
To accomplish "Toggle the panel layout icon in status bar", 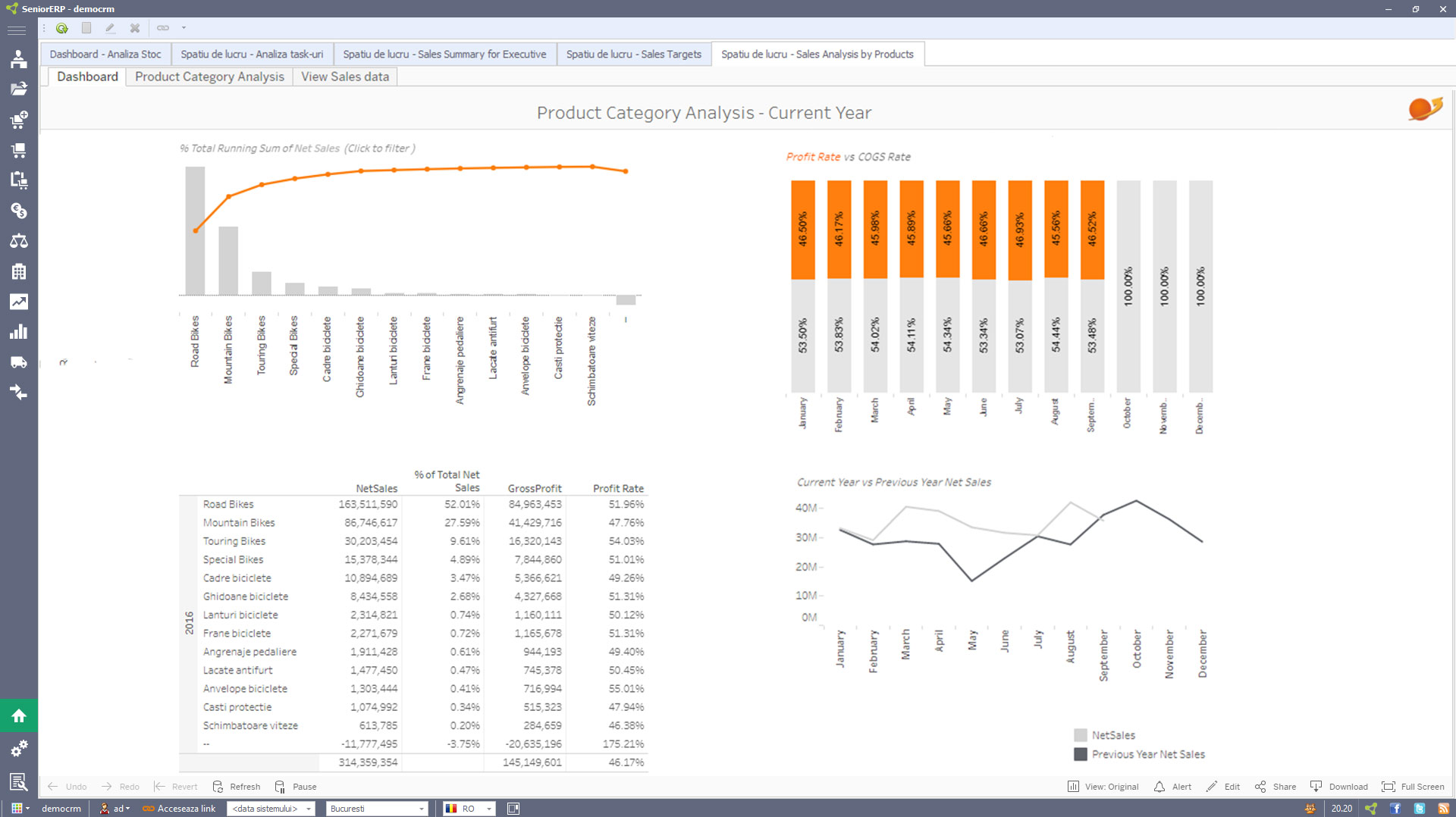I will tap(513, 809).
